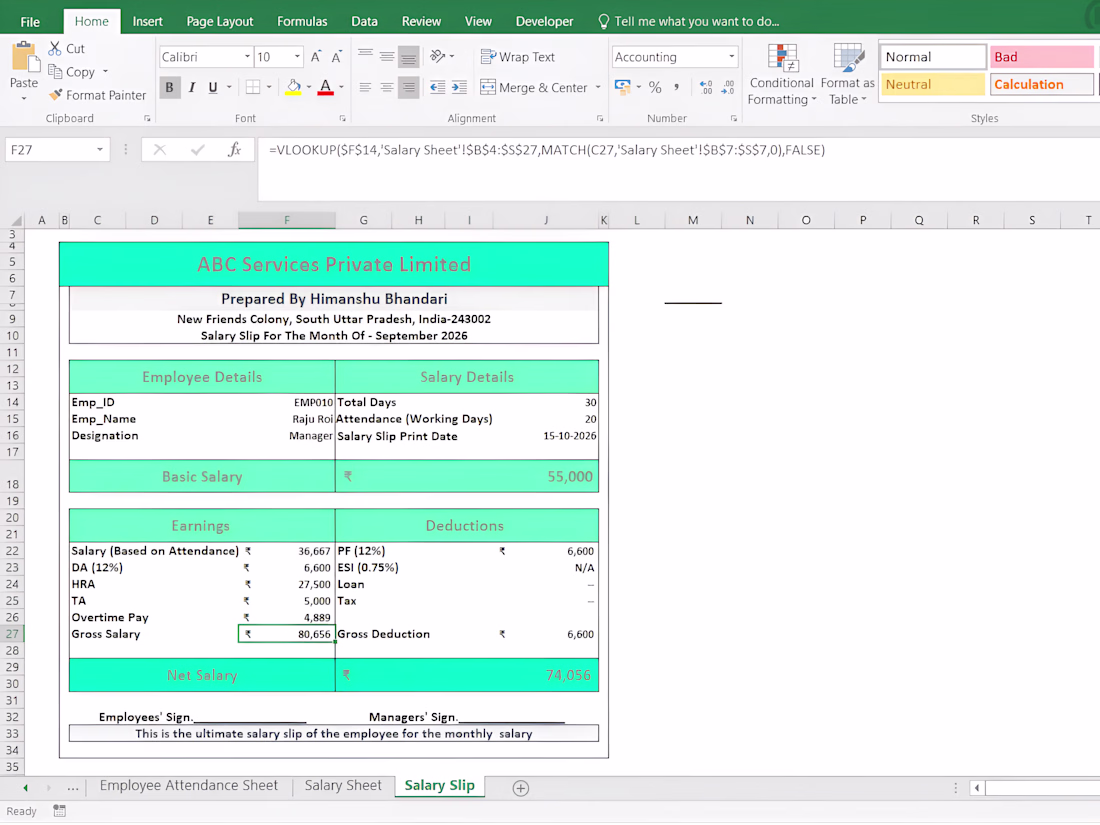Image resolution: width=1100 pixels, height=825 pixels.
Task: Open the Accounting number format dropdown
Action: point(732,57)
